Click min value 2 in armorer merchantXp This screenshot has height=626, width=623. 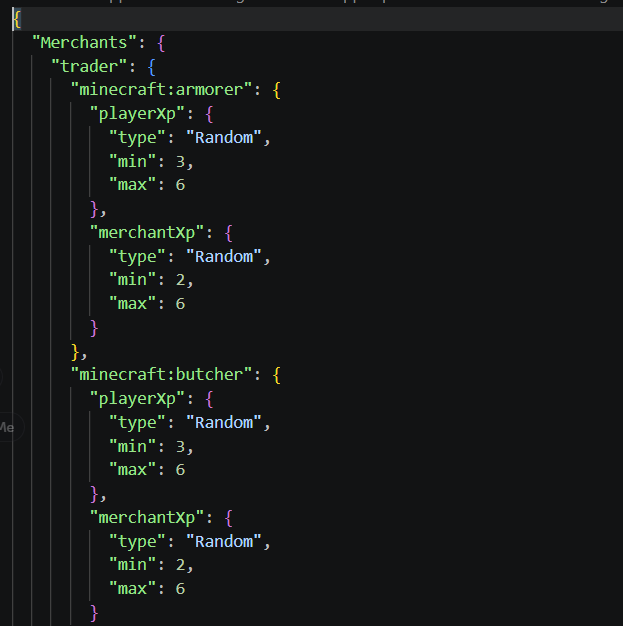(x=181, y=280)
